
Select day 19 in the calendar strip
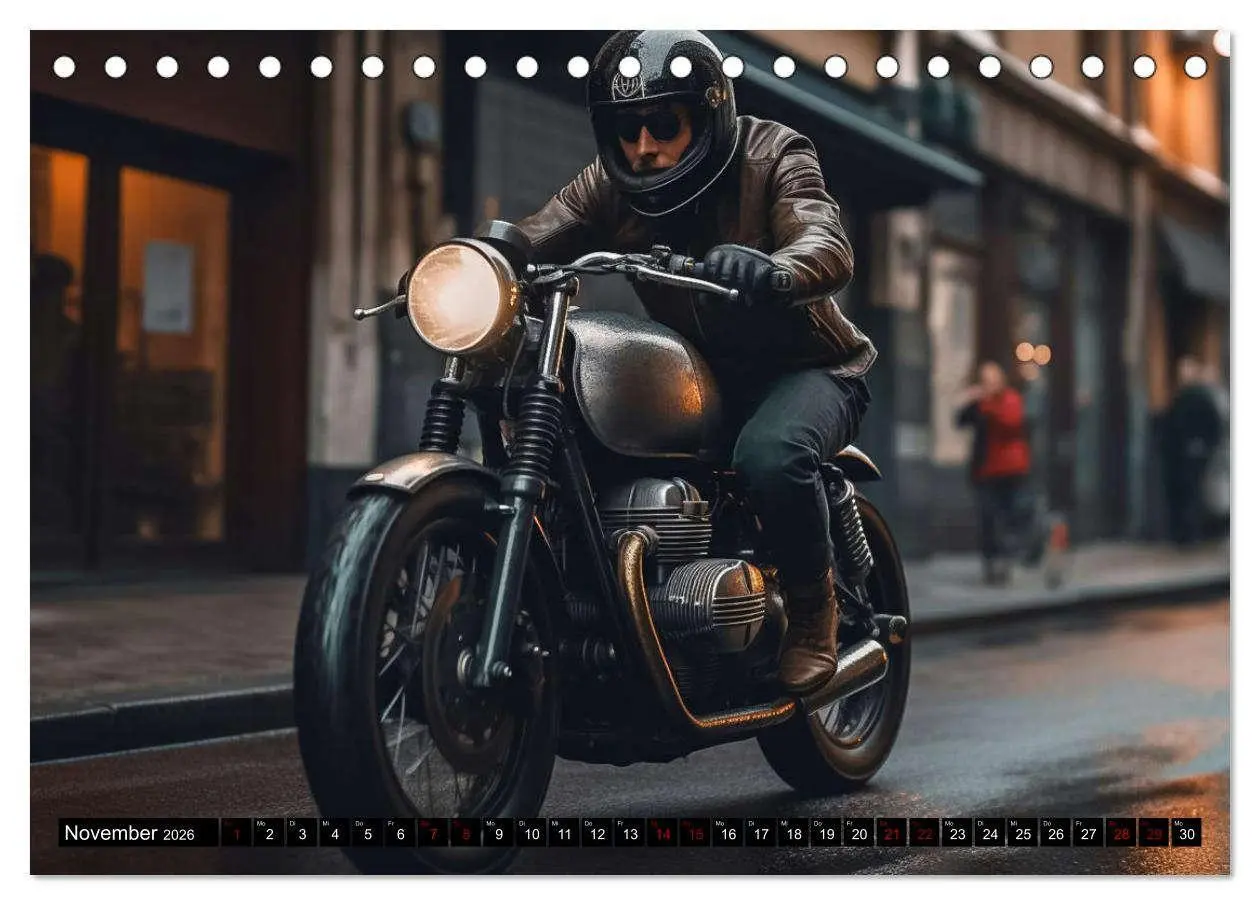coord(825,833)
